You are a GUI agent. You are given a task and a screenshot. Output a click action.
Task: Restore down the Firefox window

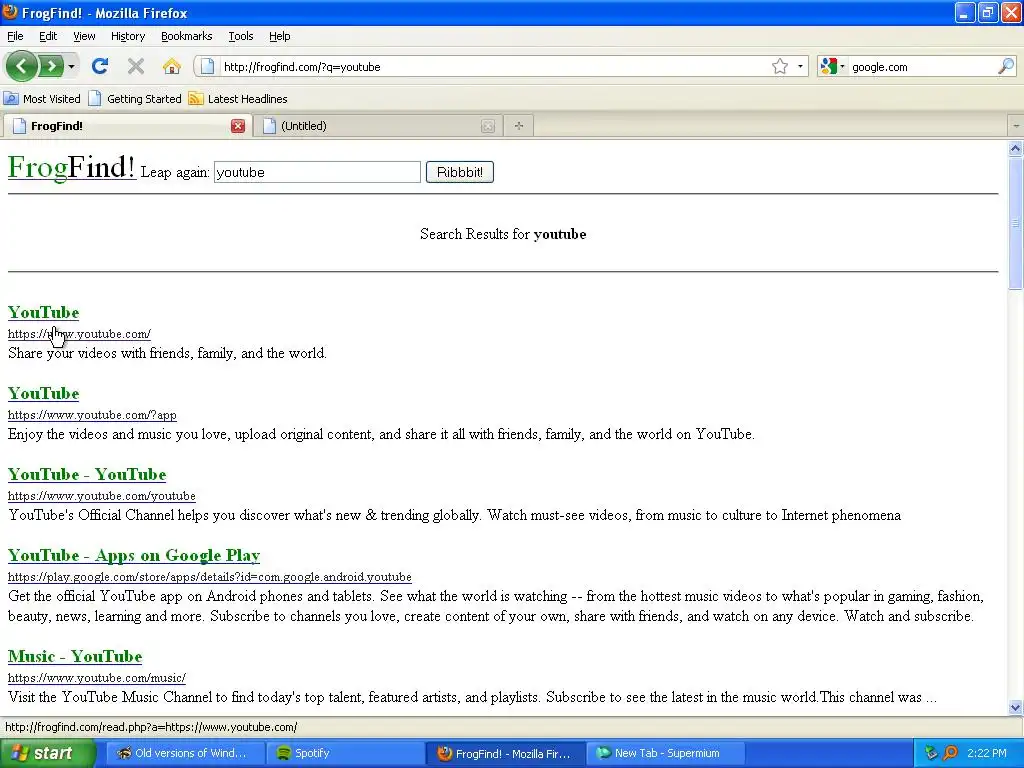coord(988,12)
